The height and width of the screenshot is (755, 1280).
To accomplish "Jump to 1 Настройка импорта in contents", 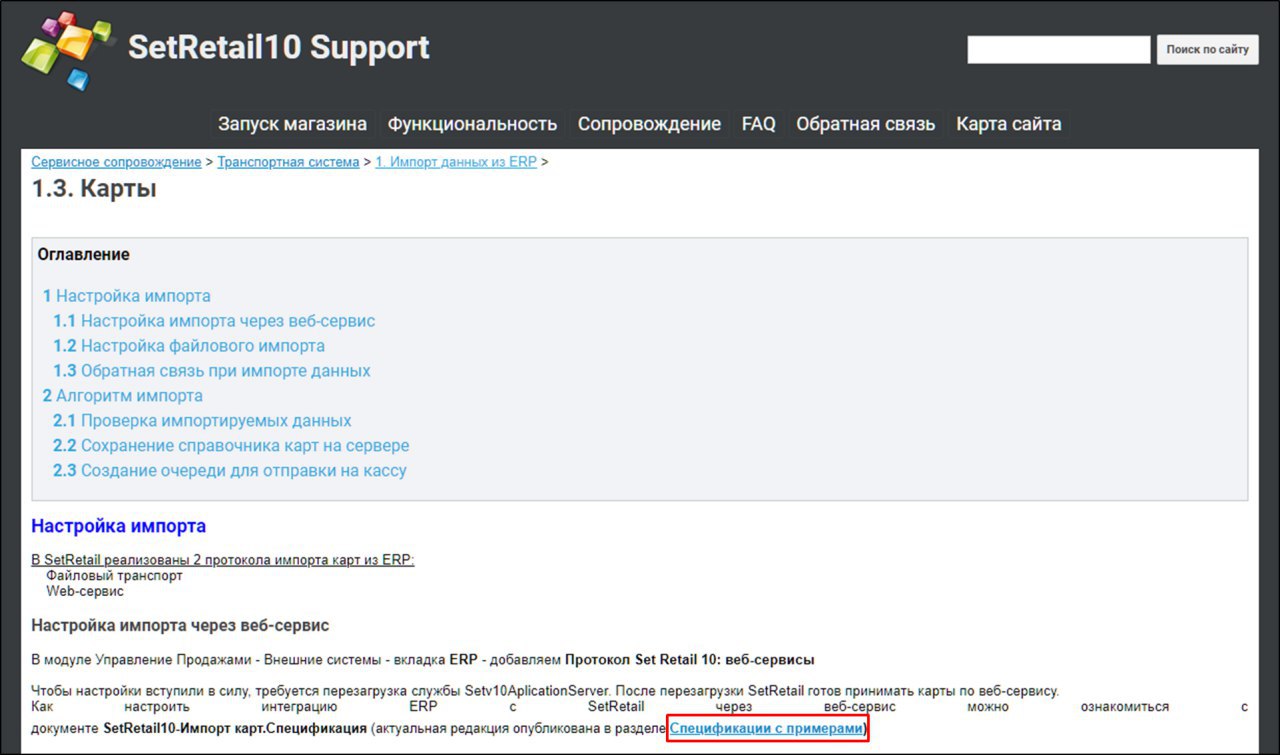I will [x=126, y=296].
